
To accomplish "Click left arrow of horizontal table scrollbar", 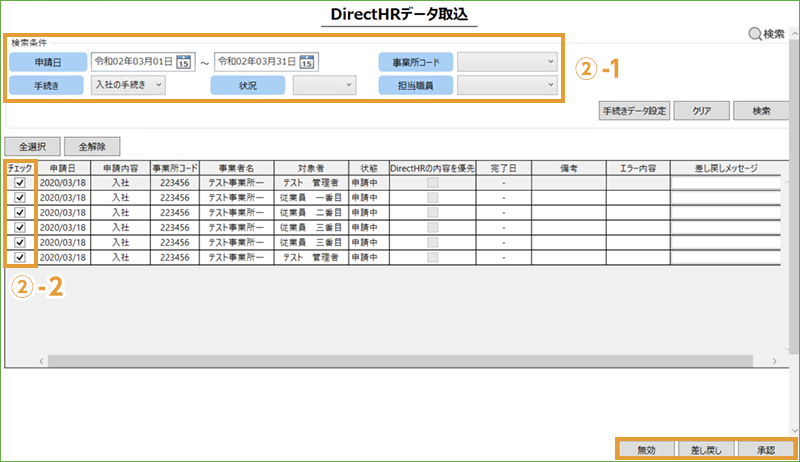I will [41, 361].
